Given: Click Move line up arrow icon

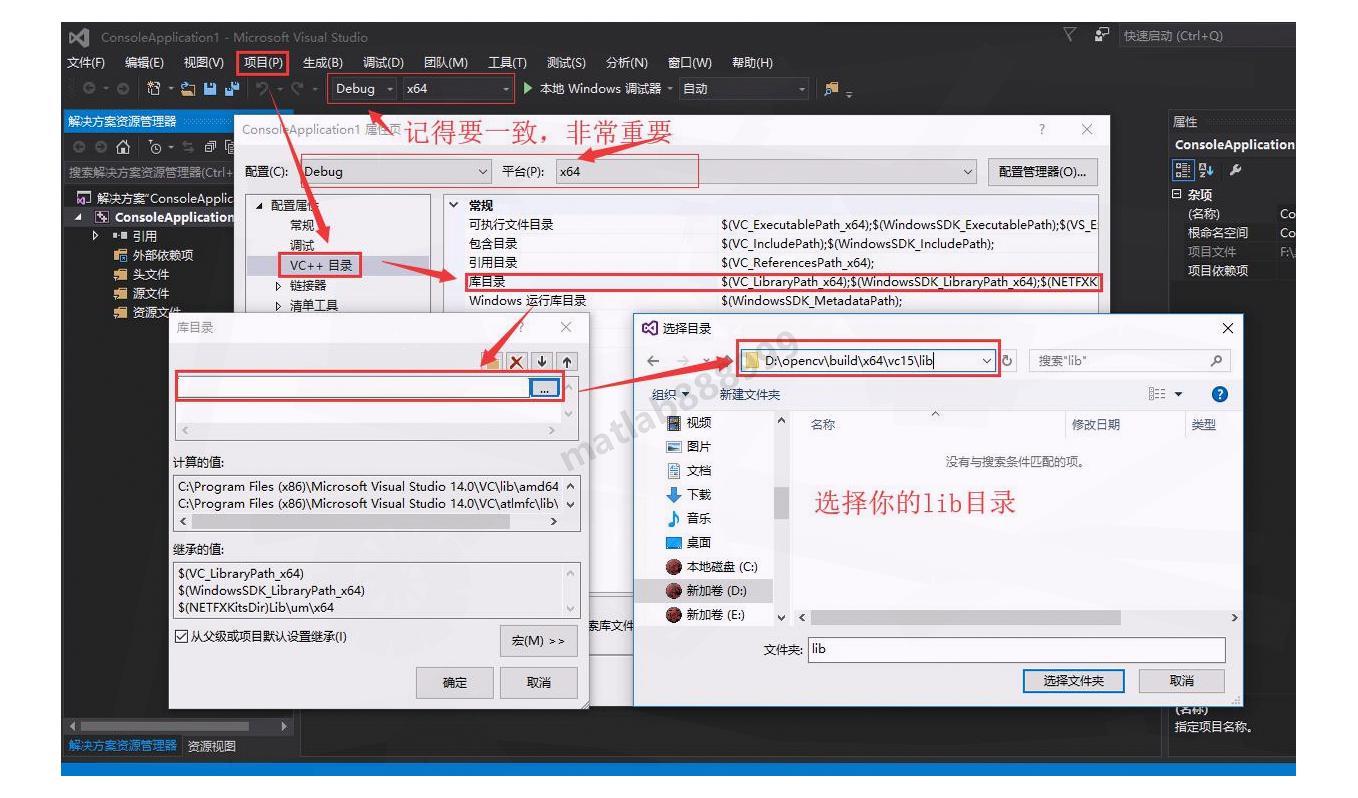Looking at the screenshot, I should pos(567,363).
